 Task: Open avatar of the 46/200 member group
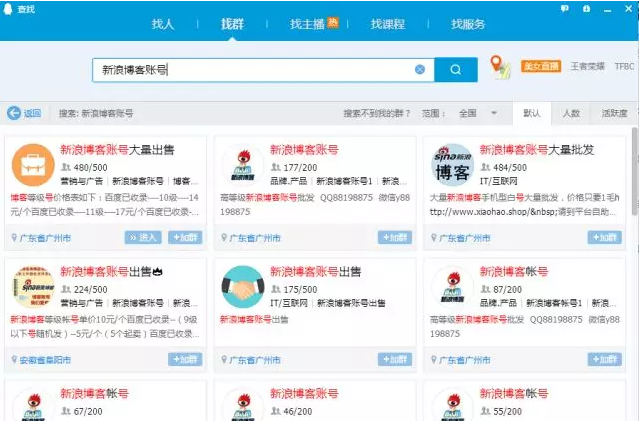point(243,405)
